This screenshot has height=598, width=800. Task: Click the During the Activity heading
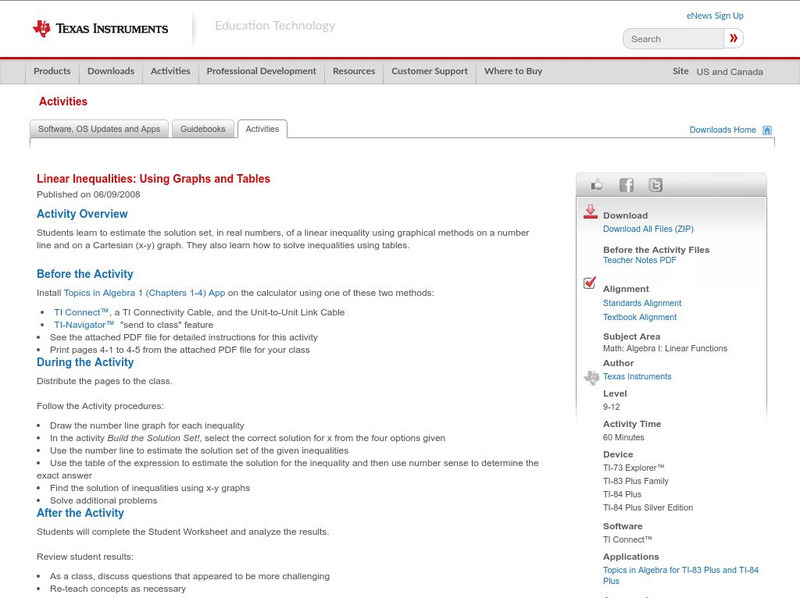[85, 362]
